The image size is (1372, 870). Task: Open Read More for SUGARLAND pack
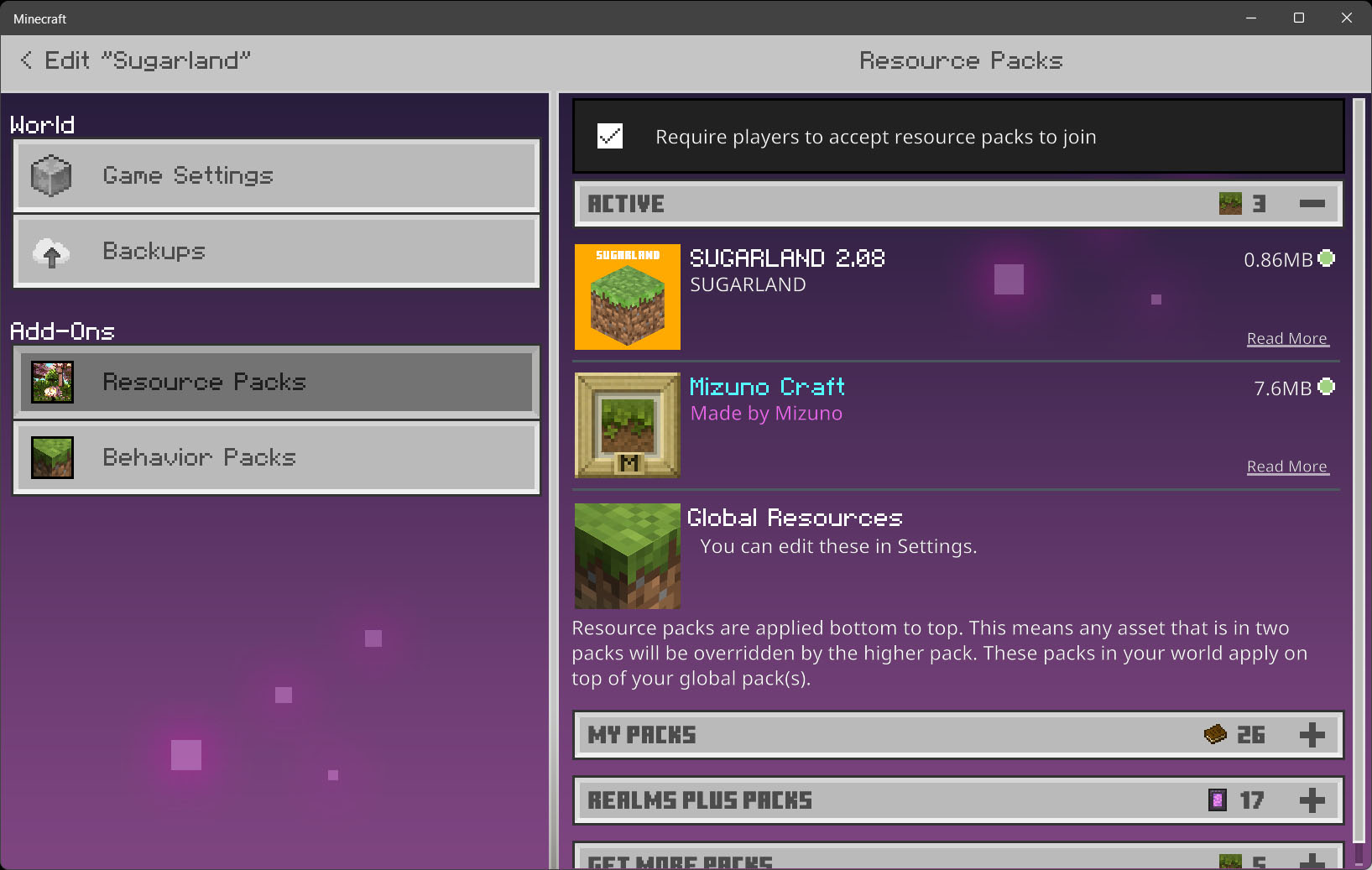pyautogui.click(x=1287, y=339)
